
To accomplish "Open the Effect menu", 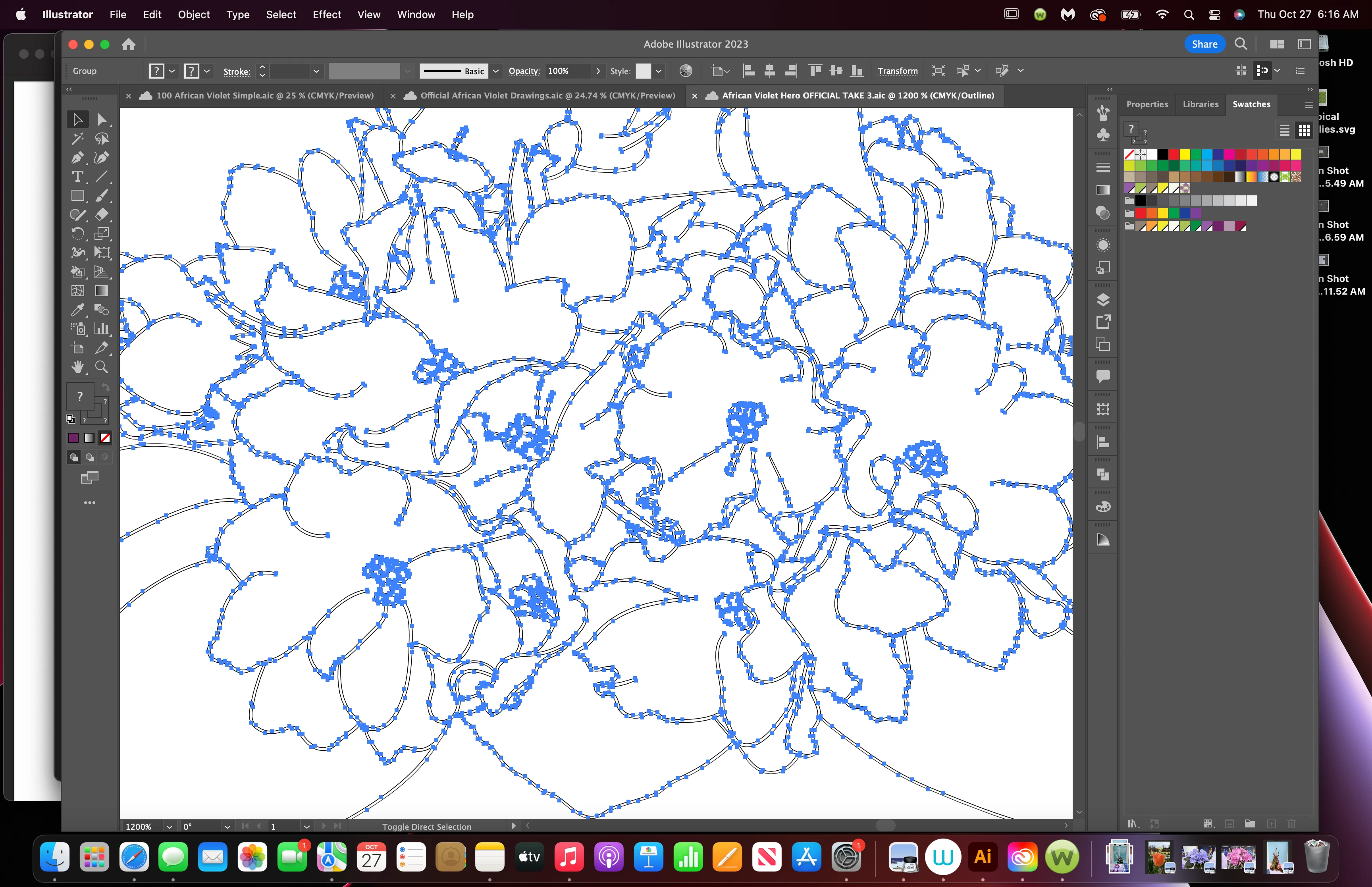I will coord(326,14).
